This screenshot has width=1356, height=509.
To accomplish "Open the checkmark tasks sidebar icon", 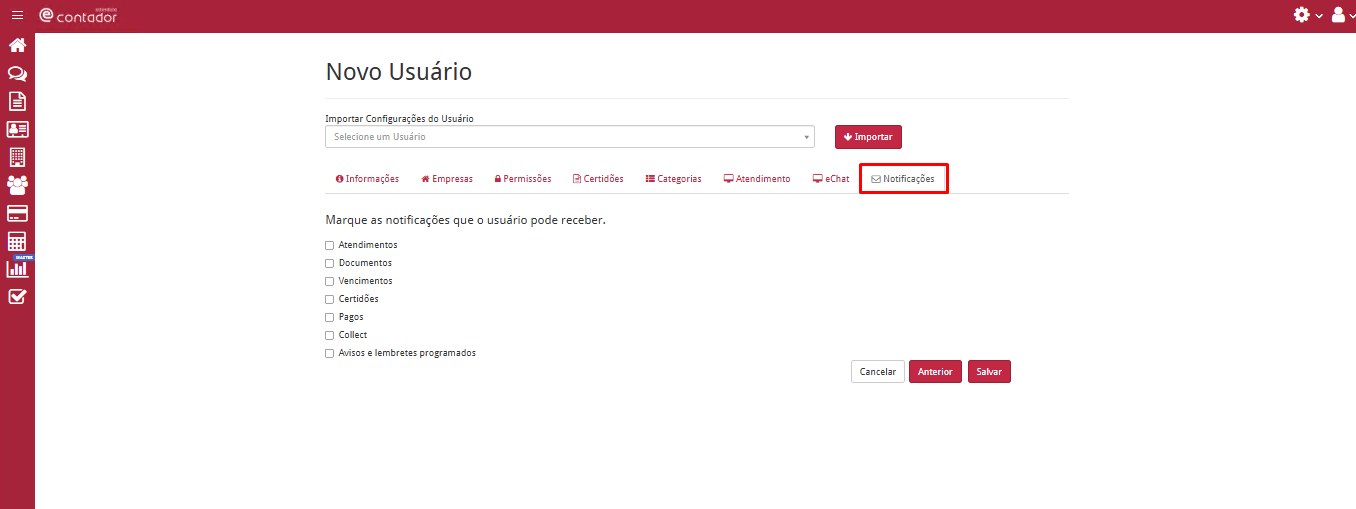I will pyautogui.click(x=17, y=296).
